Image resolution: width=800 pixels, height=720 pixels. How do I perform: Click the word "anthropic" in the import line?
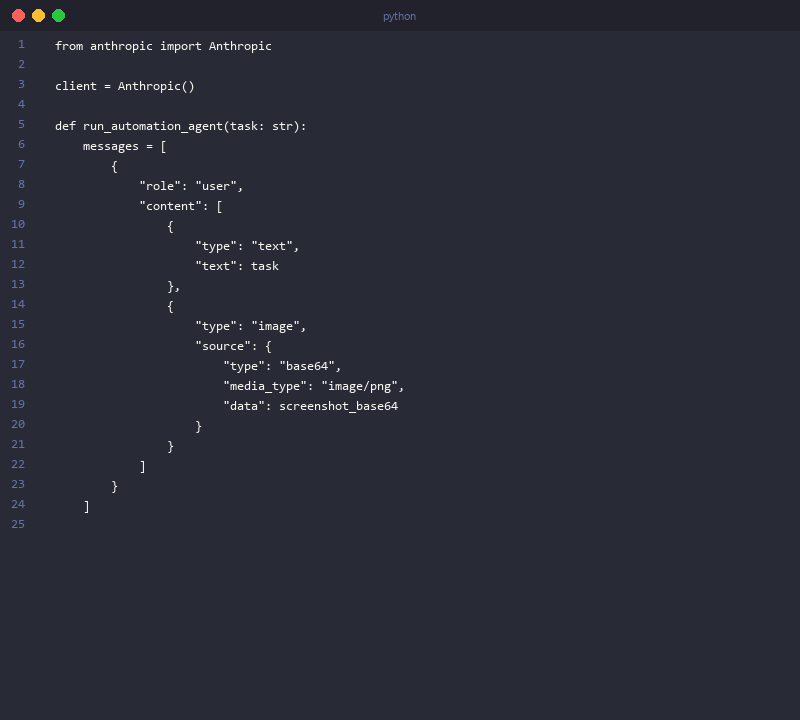121,46
